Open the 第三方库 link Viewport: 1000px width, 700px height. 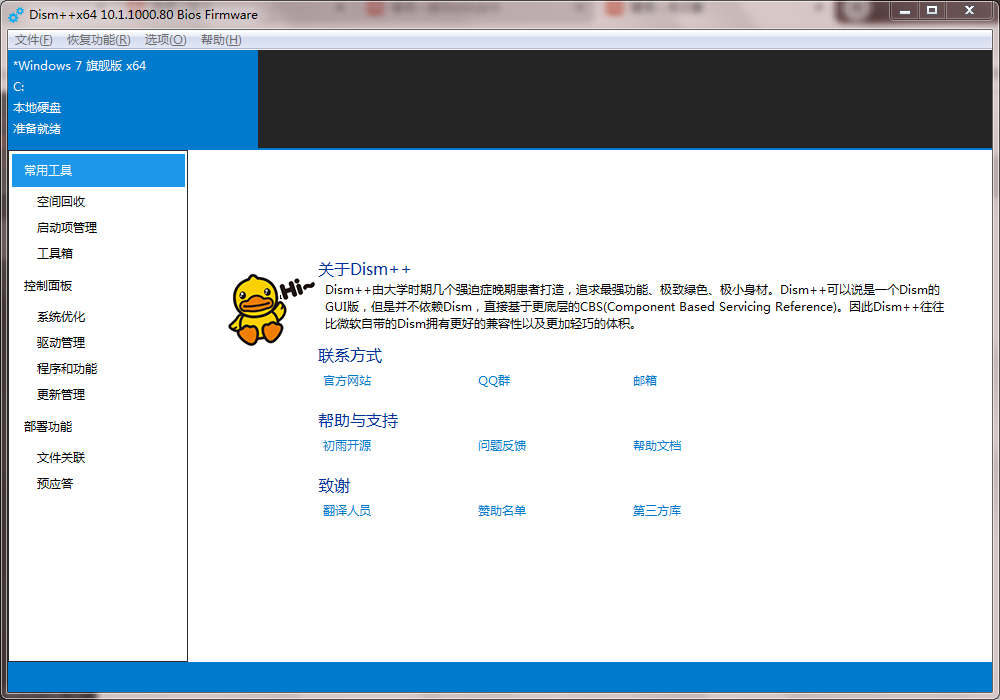click(x=657, y=511)
